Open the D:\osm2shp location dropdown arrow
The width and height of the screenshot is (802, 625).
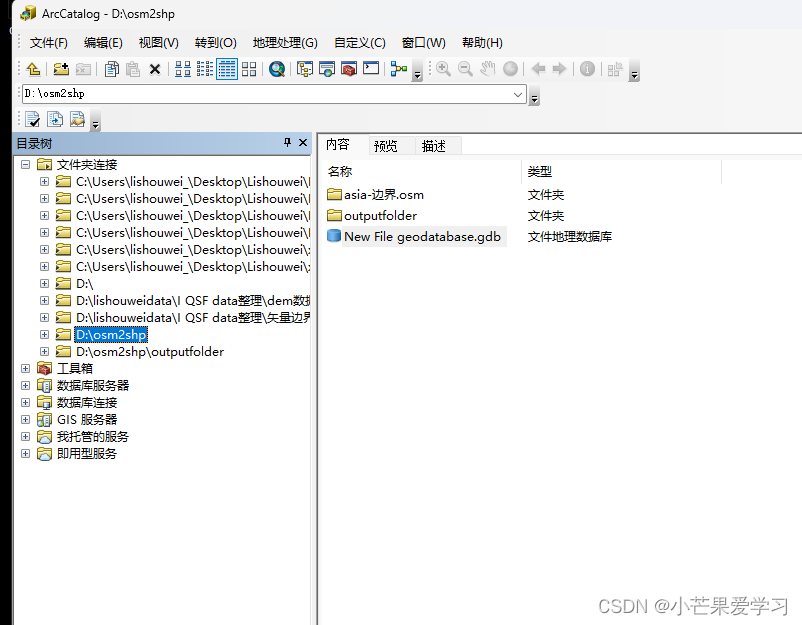[x=518, y=94]
